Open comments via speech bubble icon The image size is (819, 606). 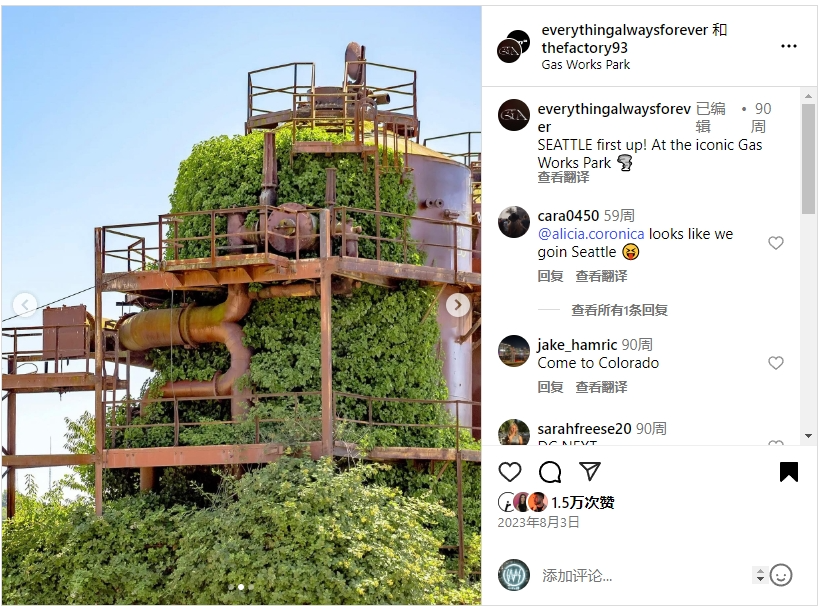pyautogui.click(x=550, y=472)
